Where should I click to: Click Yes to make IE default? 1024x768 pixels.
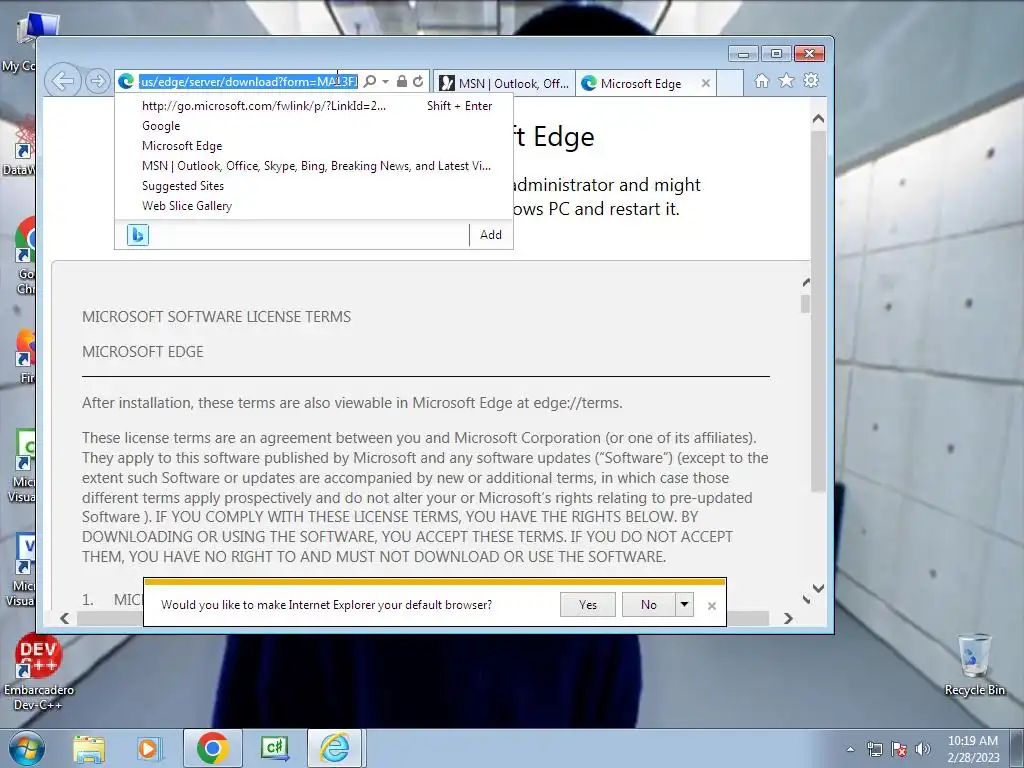(x=588, y=605)
